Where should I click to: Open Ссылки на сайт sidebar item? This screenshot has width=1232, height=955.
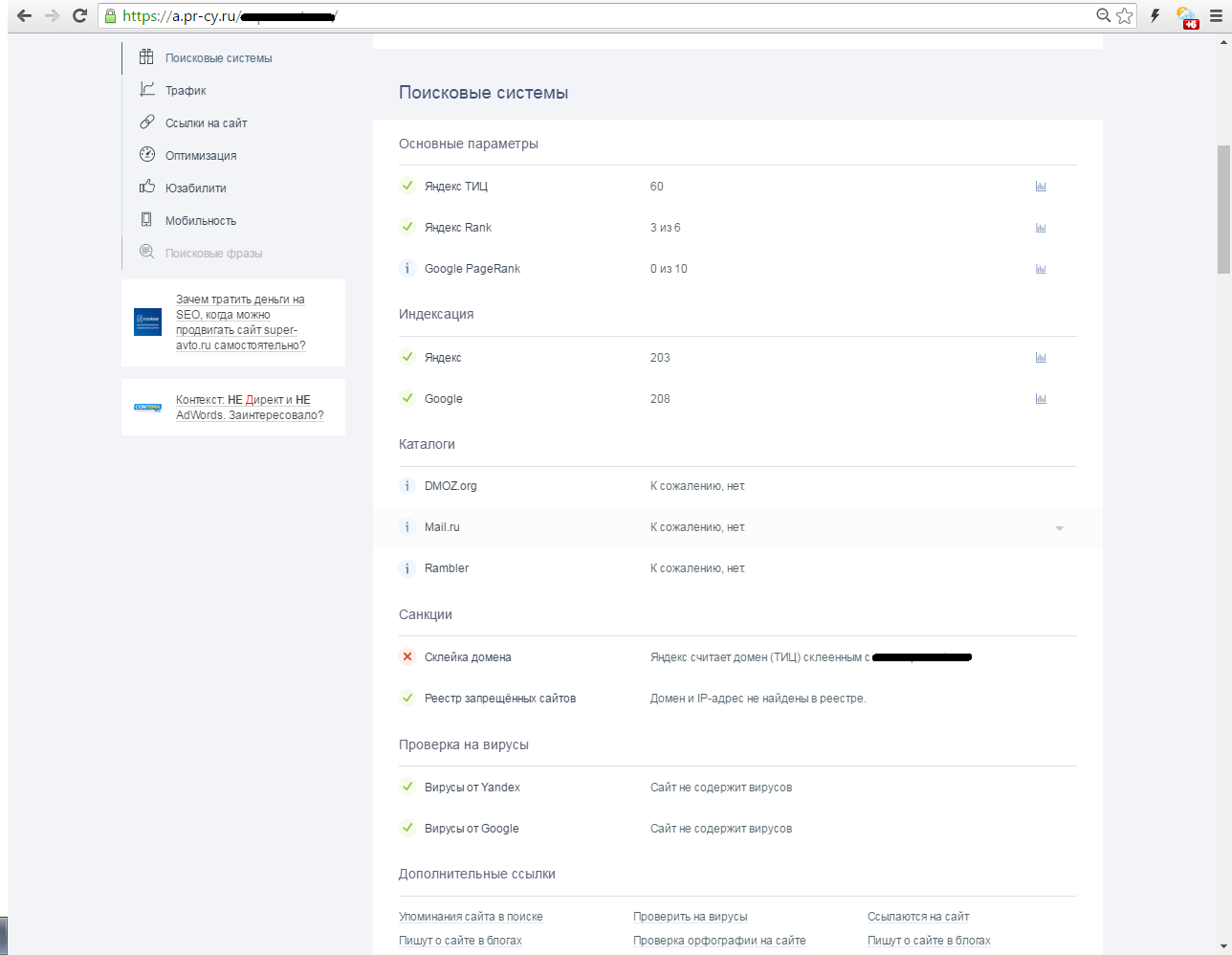point(206,123)
